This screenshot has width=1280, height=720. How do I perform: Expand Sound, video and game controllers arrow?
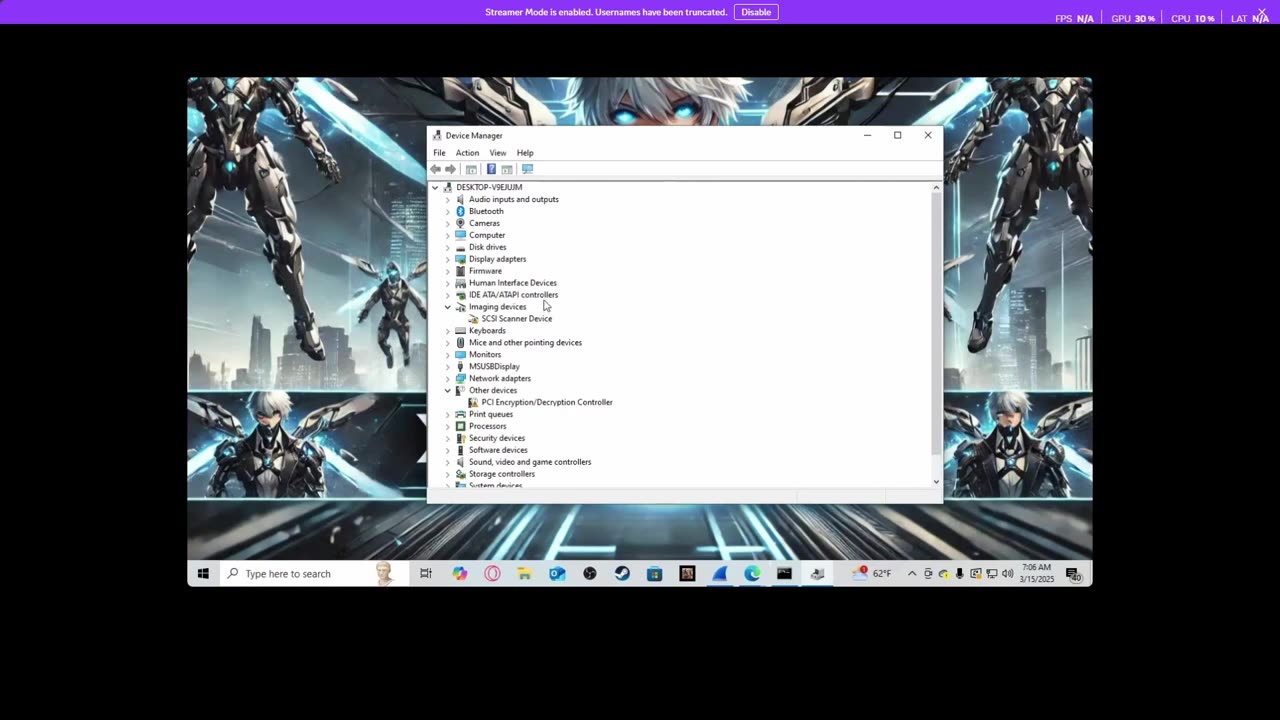click(x=447, y=462)
